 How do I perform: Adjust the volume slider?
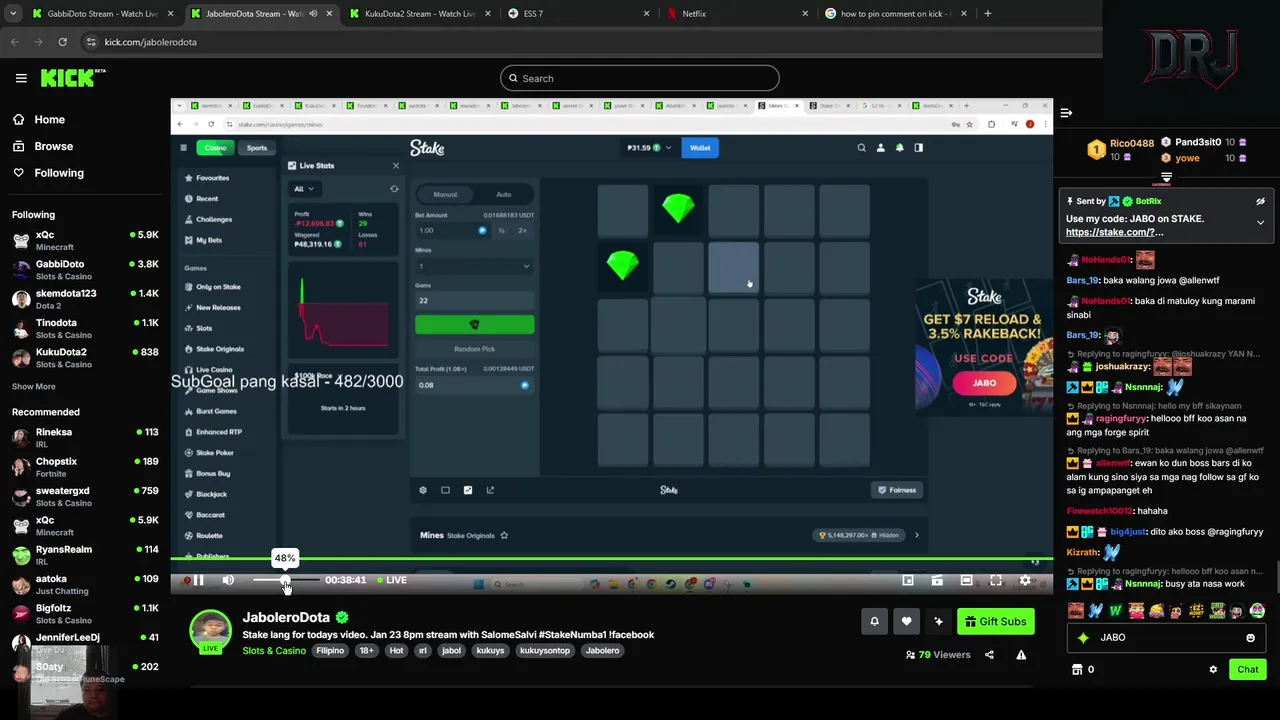pyautogui.click(x=286, y=580)
